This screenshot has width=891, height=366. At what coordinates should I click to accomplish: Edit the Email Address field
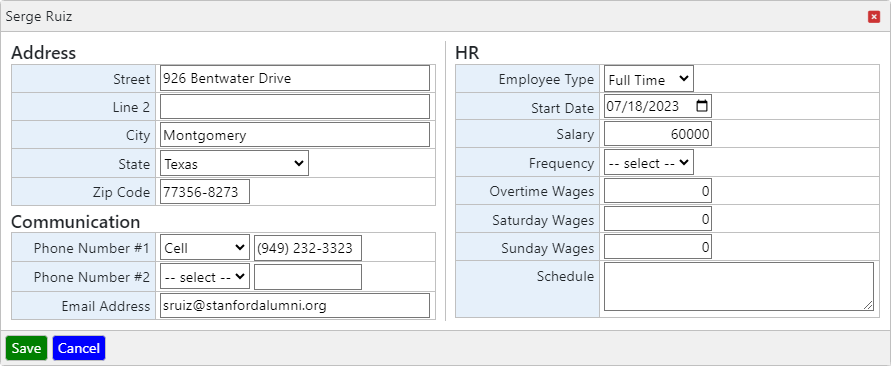pyautogui.click(x=295, y=306)
